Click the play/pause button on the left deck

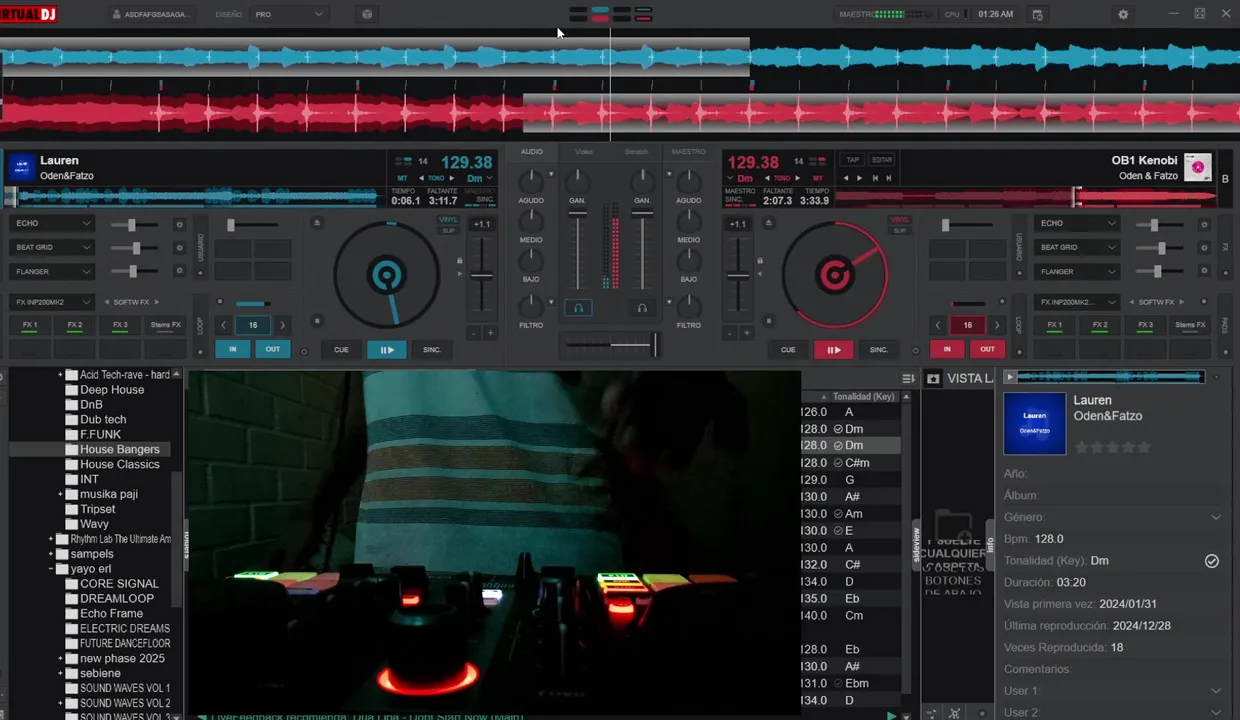386,349
